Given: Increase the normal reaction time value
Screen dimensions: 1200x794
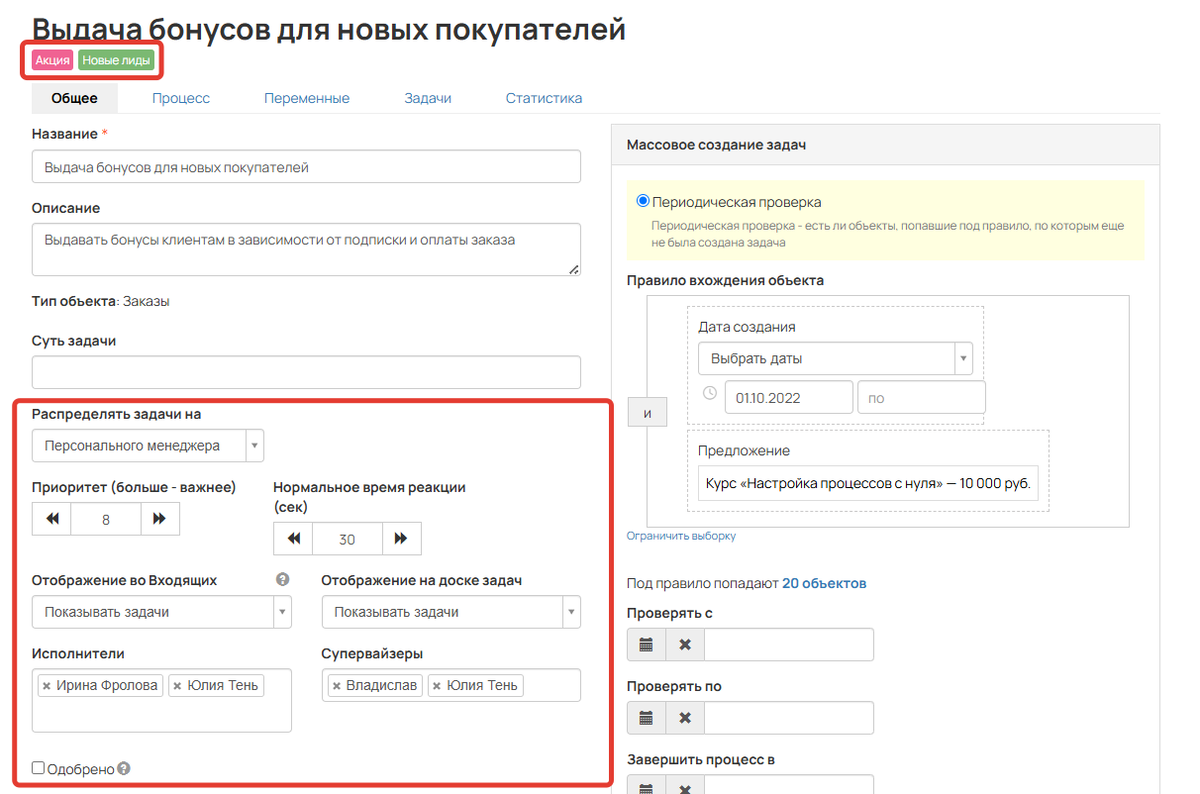Looking at the screenshot, I should pyautogui.click(x=401, y=538).
